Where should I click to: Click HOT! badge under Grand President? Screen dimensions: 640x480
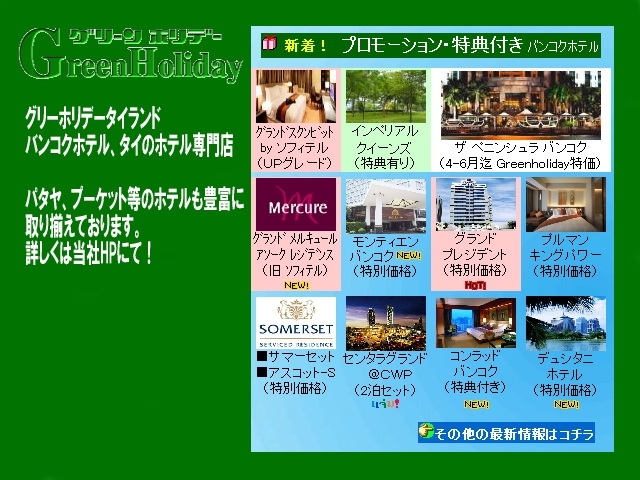pyautogui.click(x=476, y=285)
